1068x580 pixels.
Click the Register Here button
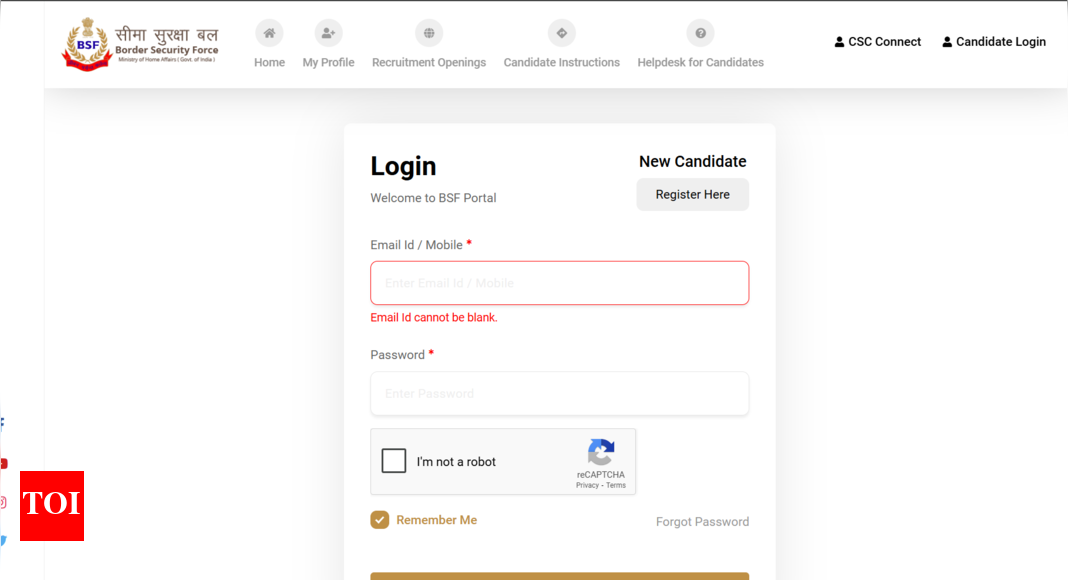click(692, 195)
